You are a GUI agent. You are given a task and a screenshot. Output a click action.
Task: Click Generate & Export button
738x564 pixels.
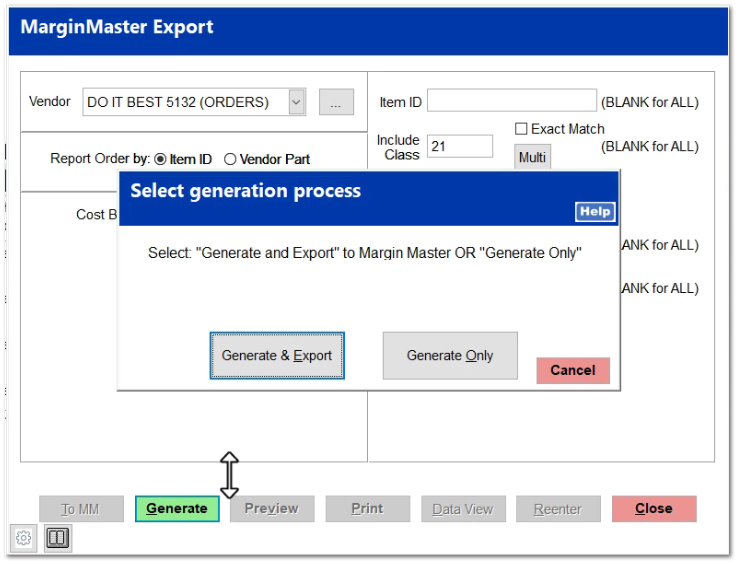(277, 355)
